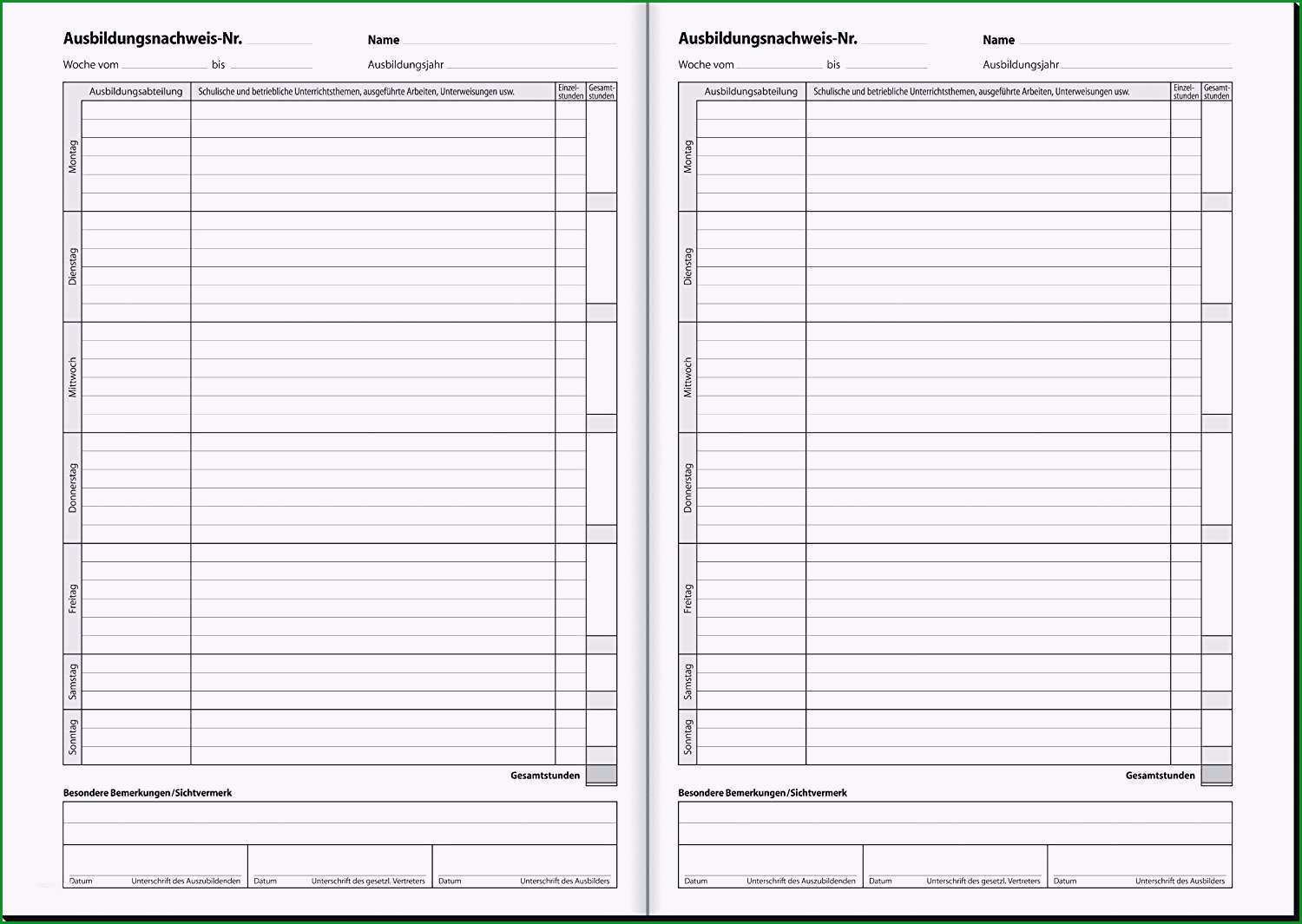The width and height of the screenshot is (1302, 924).
Task: Select the Sonntag label on left page
Action: (72, 737)
